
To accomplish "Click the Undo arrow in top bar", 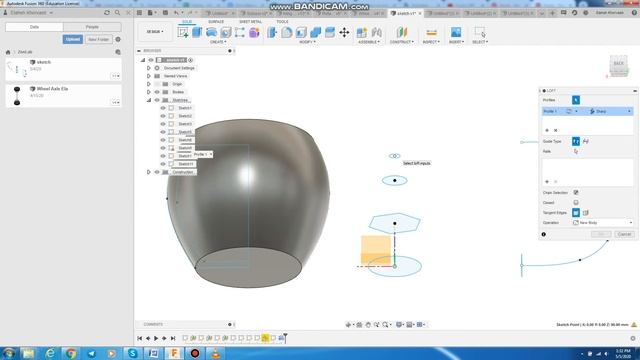I will point(176,13).
